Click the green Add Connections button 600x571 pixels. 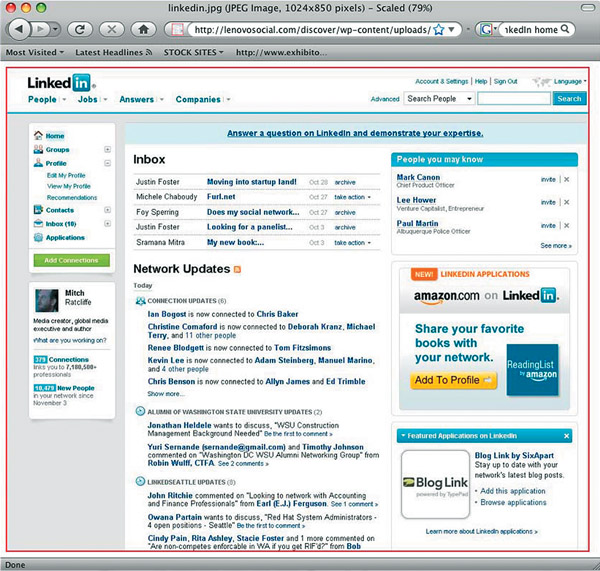(x=72, y=260)
